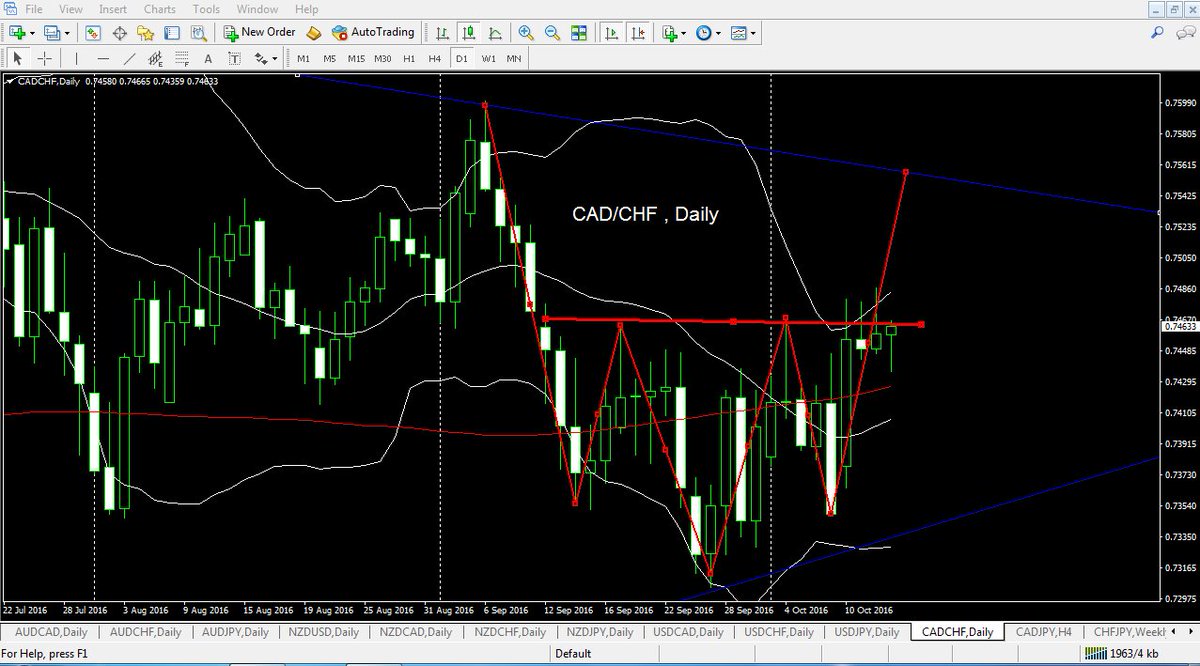Image resolution: width=1200 pixels, height=666 pixels.
Task: Draw a horizontal line
Action: (x=103, y=59)
